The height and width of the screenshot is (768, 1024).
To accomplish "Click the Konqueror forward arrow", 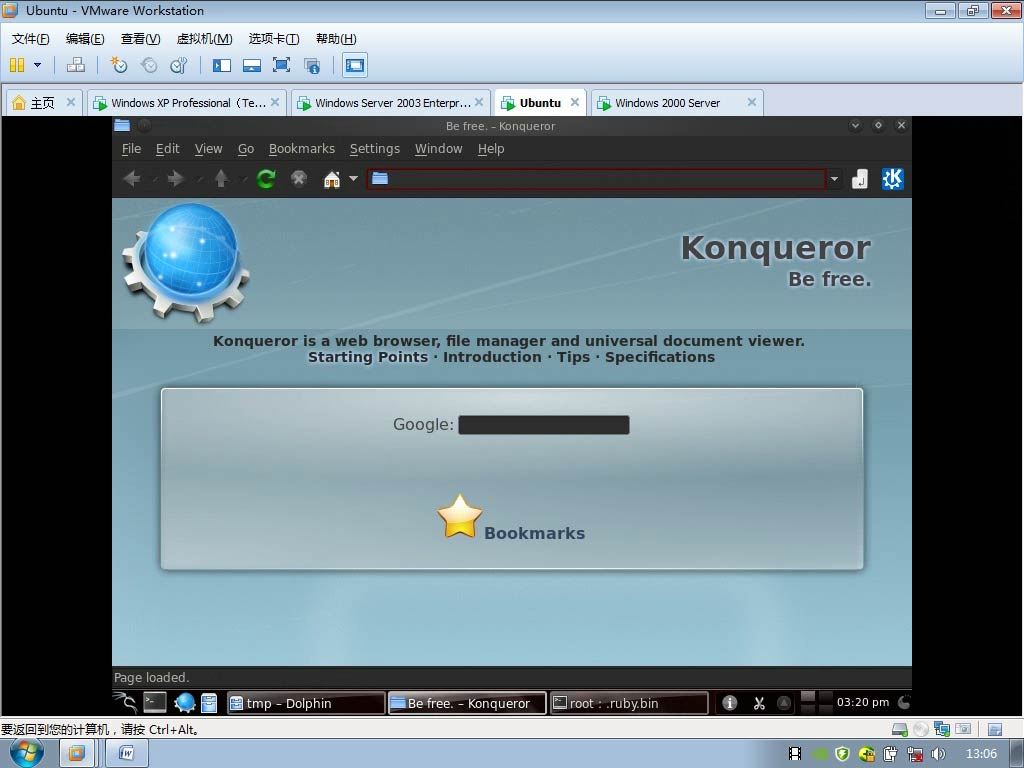I will 176,178.
